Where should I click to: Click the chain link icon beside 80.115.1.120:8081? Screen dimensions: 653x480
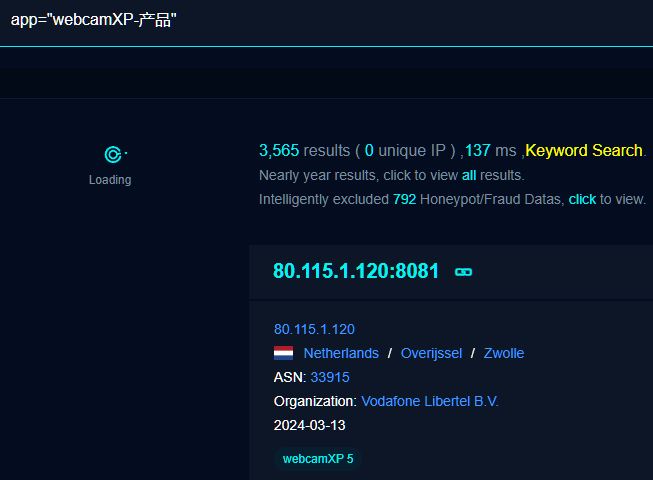(x=463, y=271)
